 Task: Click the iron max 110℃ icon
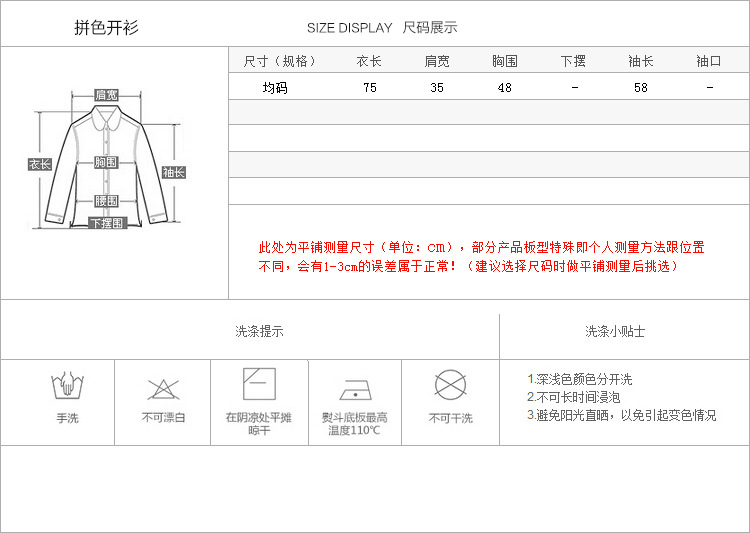354,389
